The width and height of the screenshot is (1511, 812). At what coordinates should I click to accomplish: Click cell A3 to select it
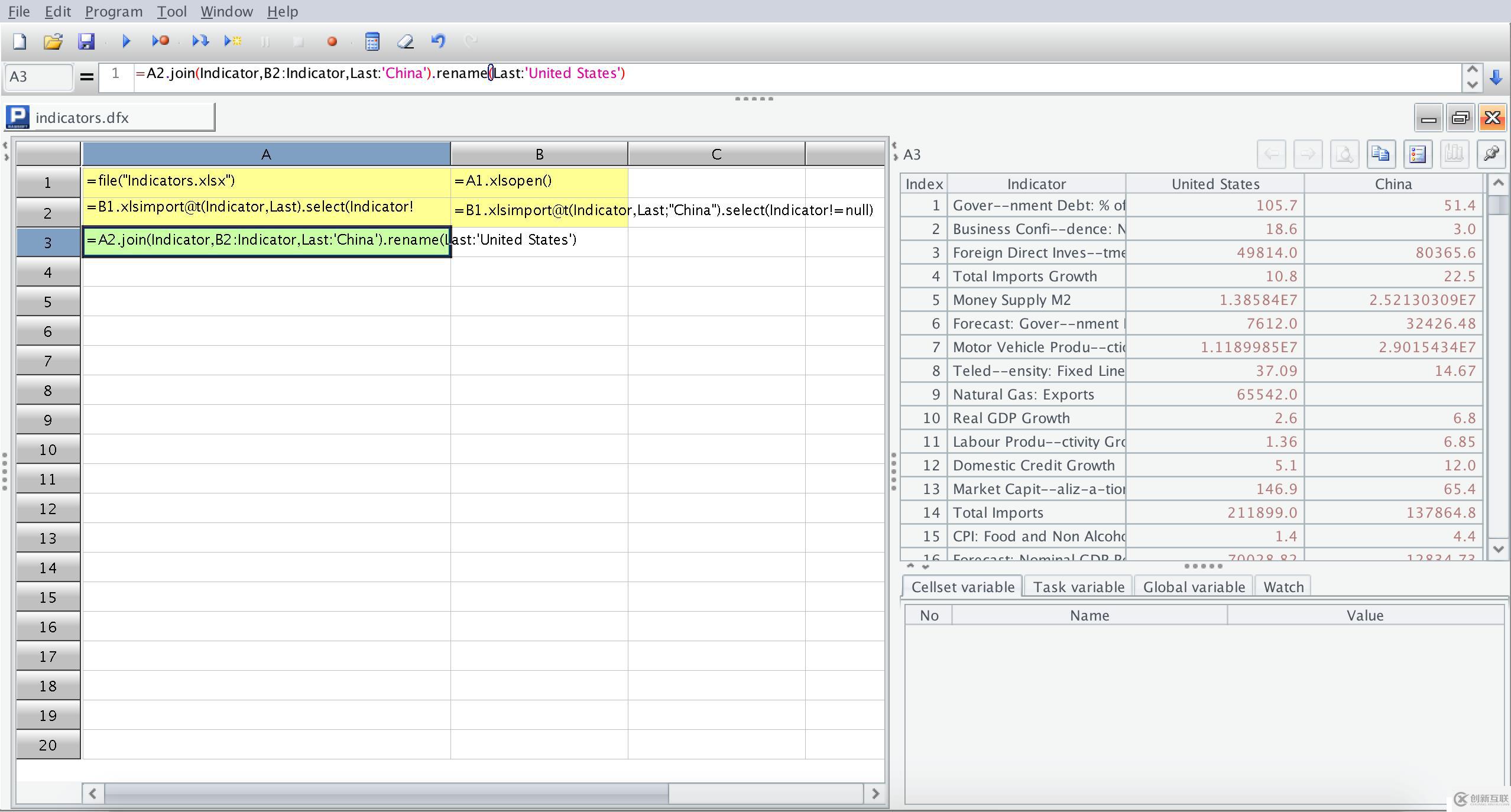[265, 240]
